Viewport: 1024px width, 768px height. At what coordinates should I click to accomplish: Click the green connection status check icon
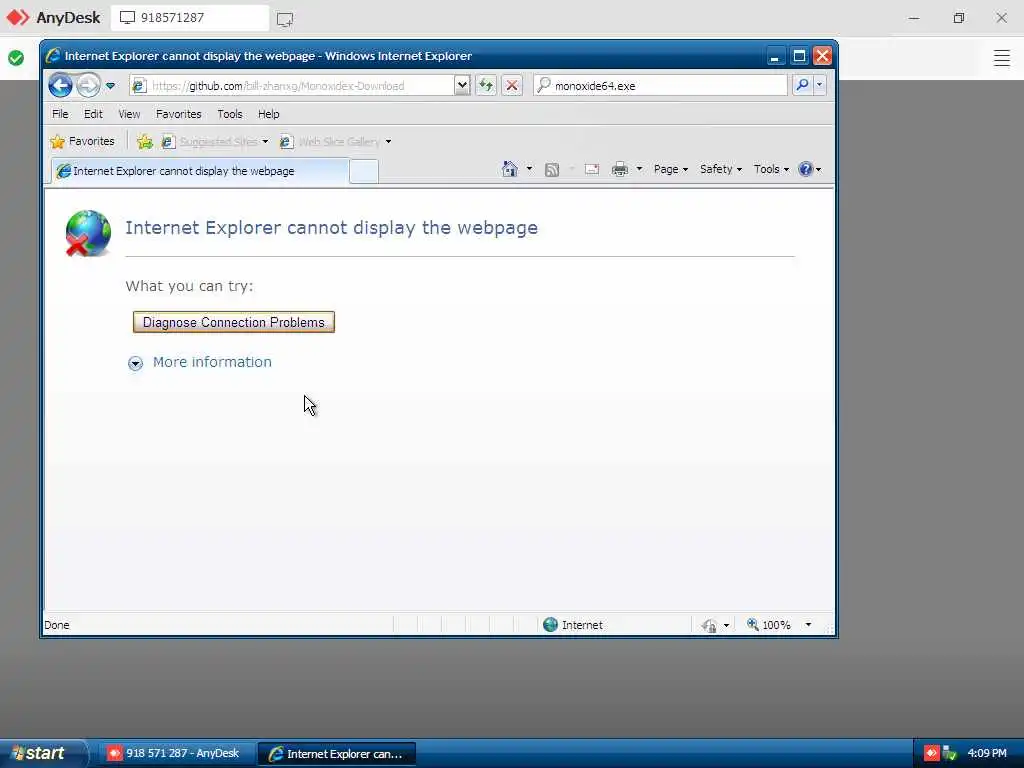16,58
